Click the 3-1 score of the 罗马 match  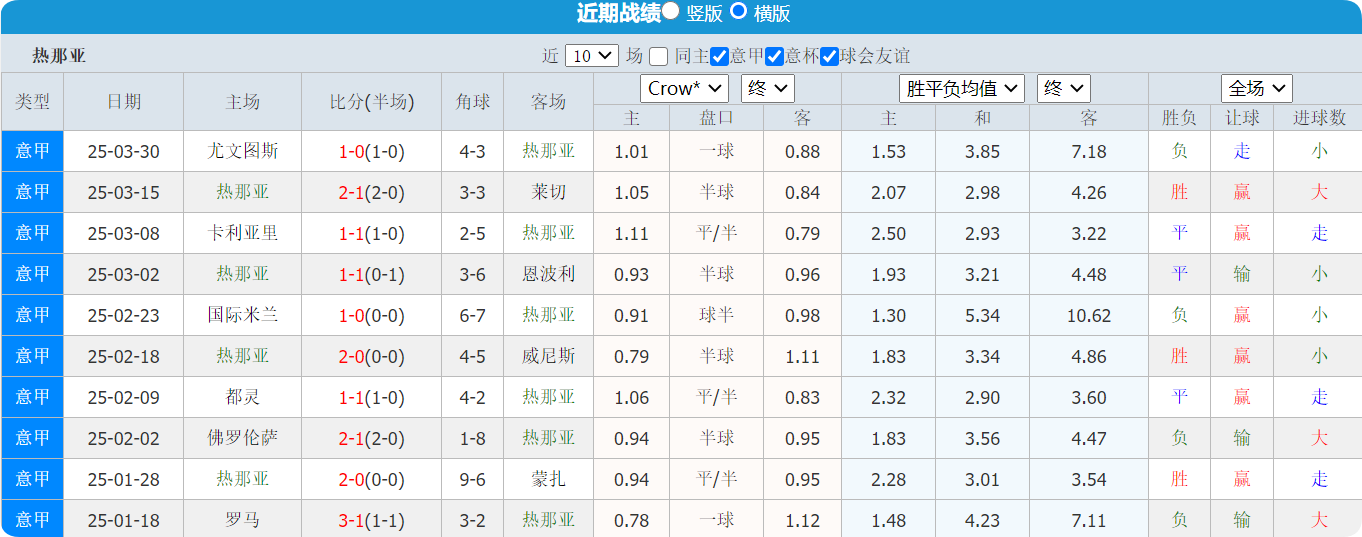point(351,521)
